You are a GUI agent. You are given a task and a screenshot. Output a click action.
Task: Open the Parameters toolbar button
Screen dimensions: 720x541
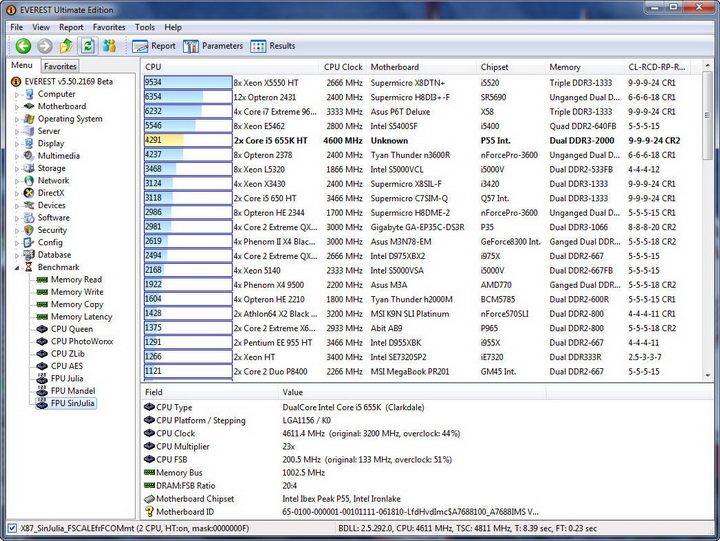[213, 46]
